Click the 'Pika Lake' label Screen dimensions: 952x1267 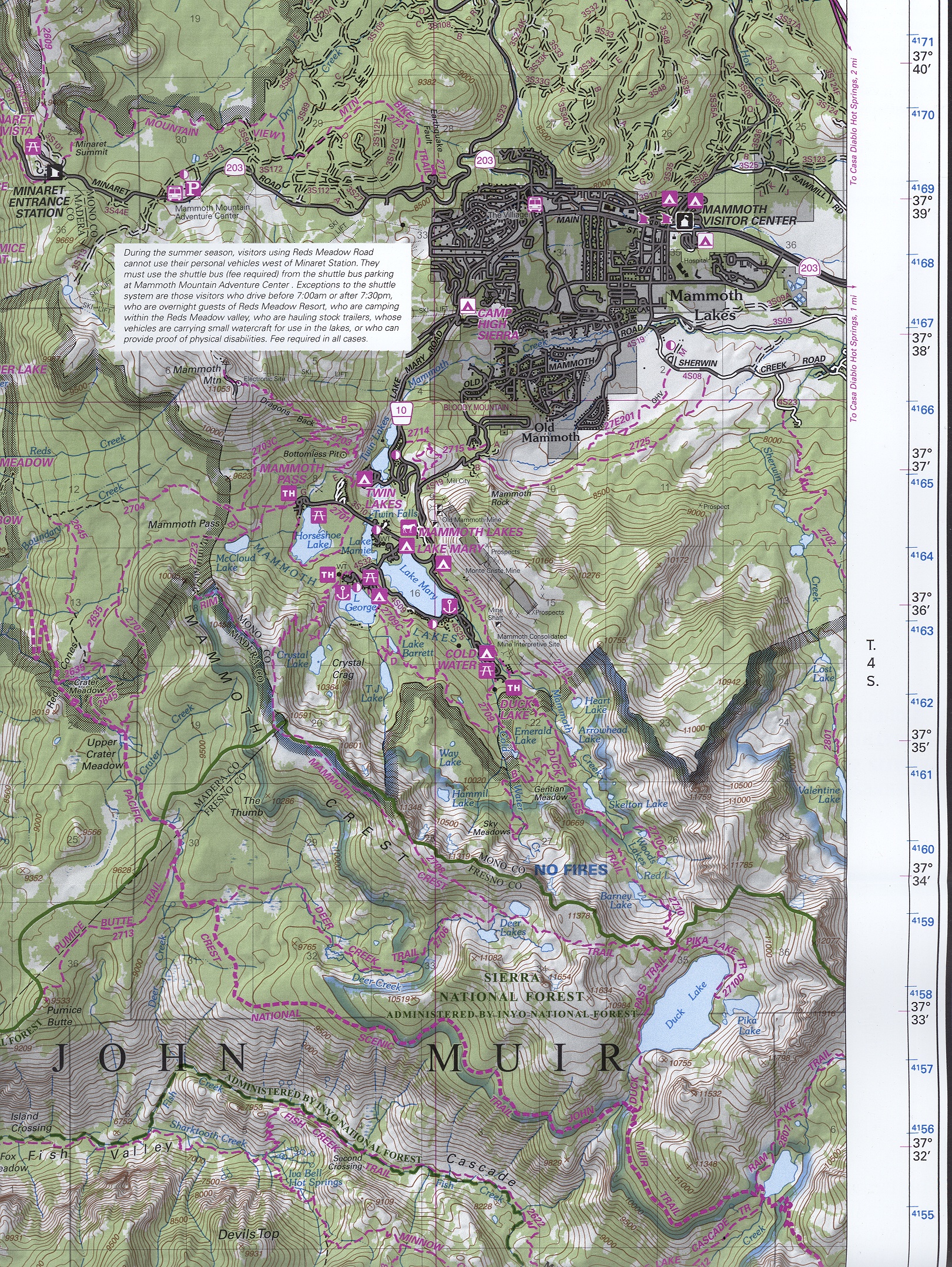pos(749,1025)
